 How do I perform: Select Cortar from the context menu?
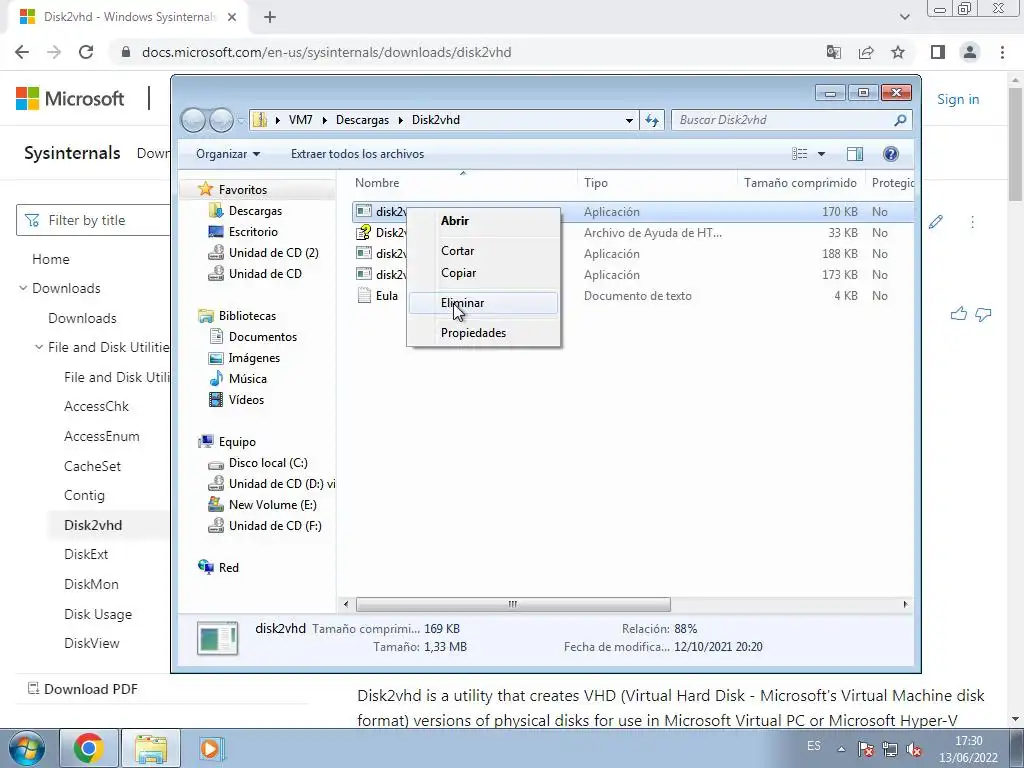tap(483, 251)
